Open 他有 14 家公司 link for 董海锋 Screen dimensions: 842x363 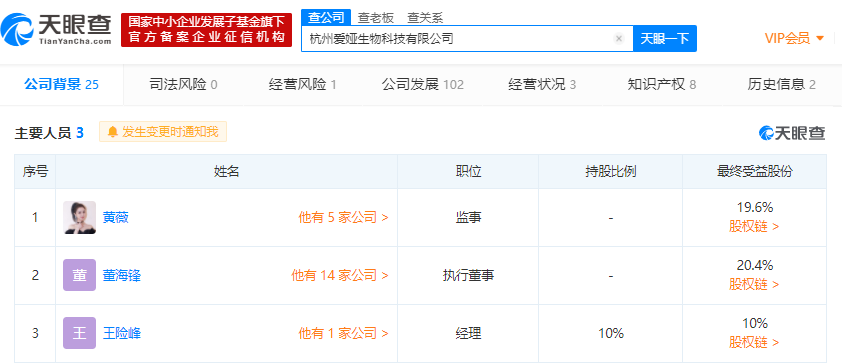point(340,275)
